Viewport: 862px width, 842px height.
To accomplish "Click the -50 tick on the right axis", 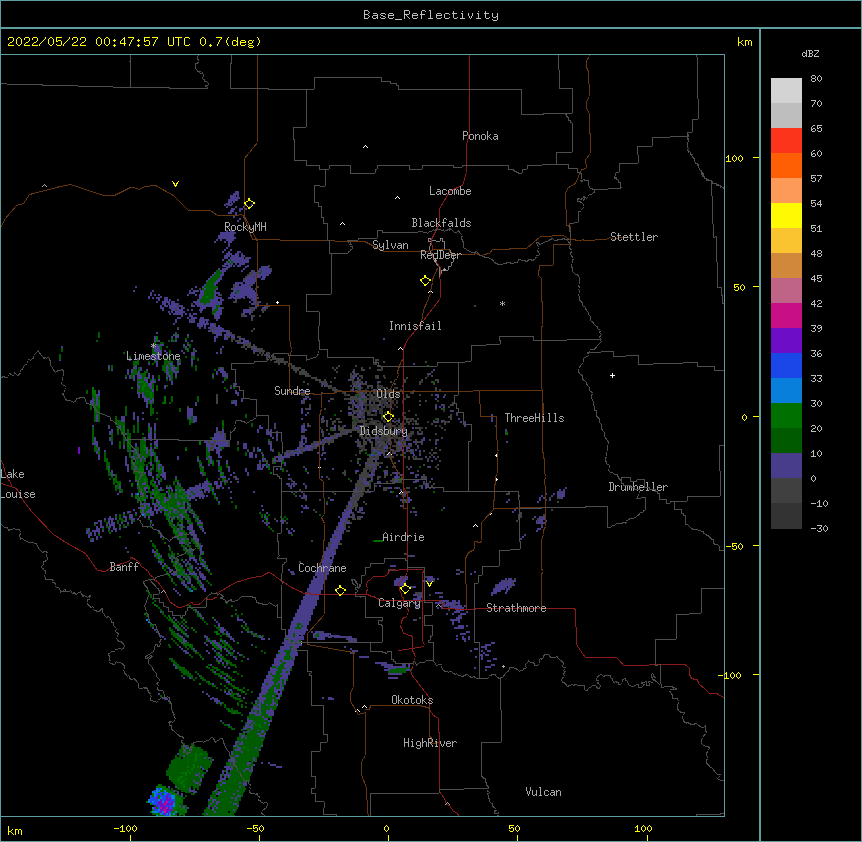I will (x=734, y=546).
